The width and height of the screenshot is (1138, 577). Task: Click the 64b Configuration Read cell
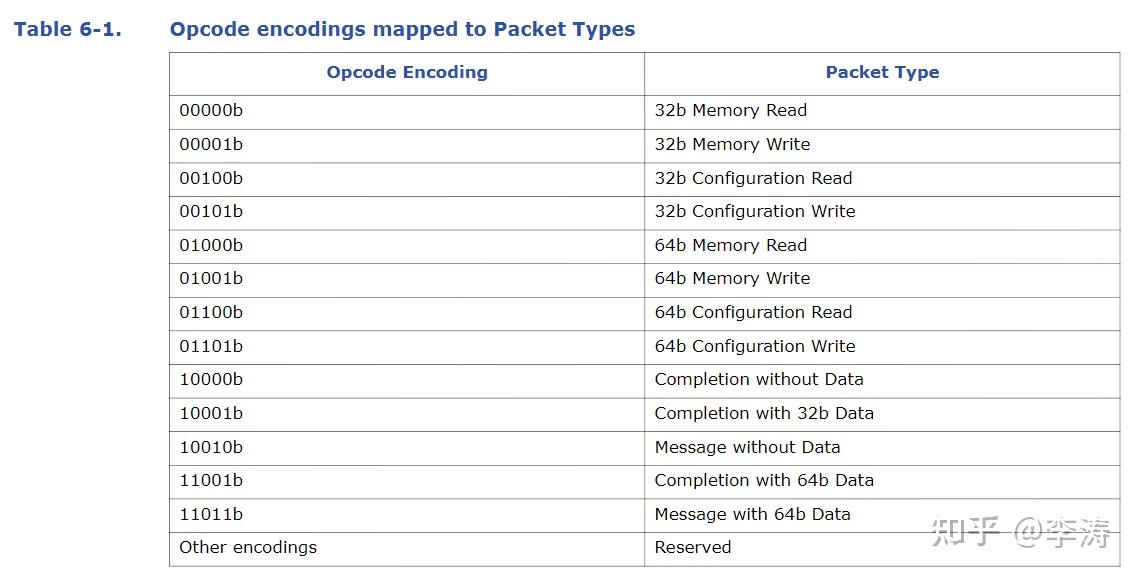pyautogui.click(x=753, y=312)
